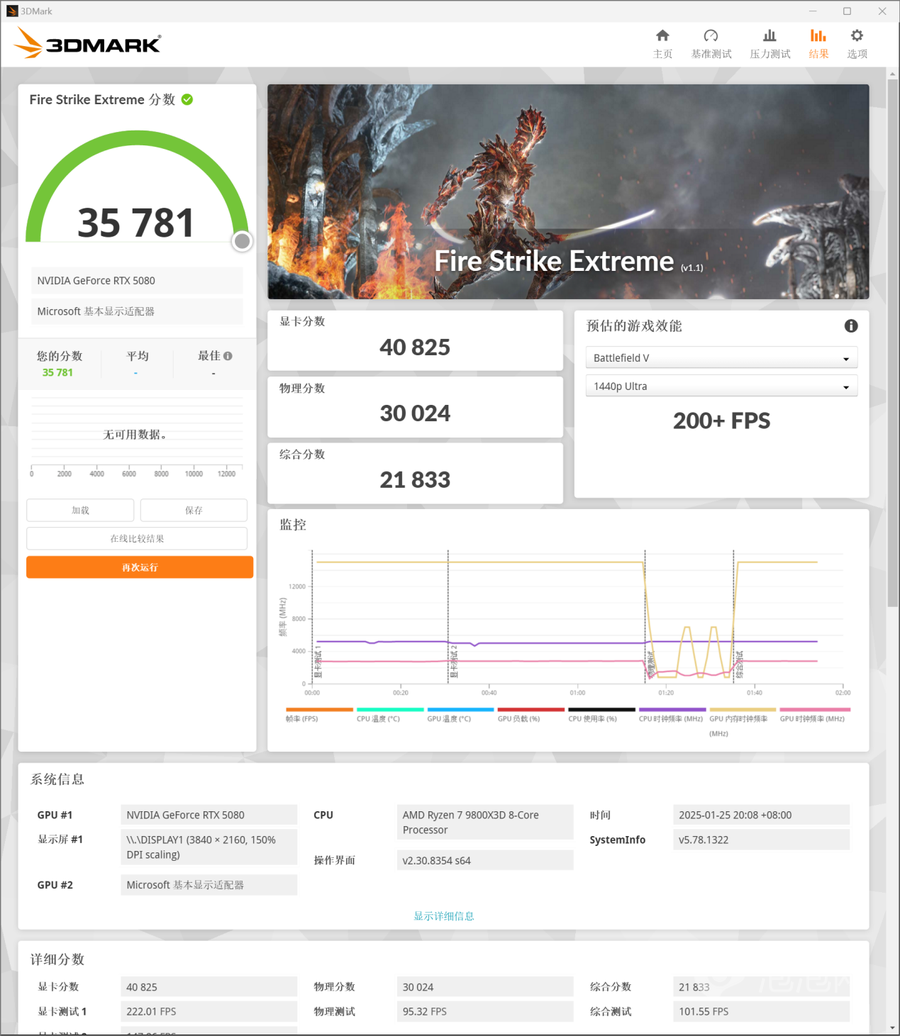Click the gray score gauge handle
This screenshot has height=1036, width=900.
[242, 241]
